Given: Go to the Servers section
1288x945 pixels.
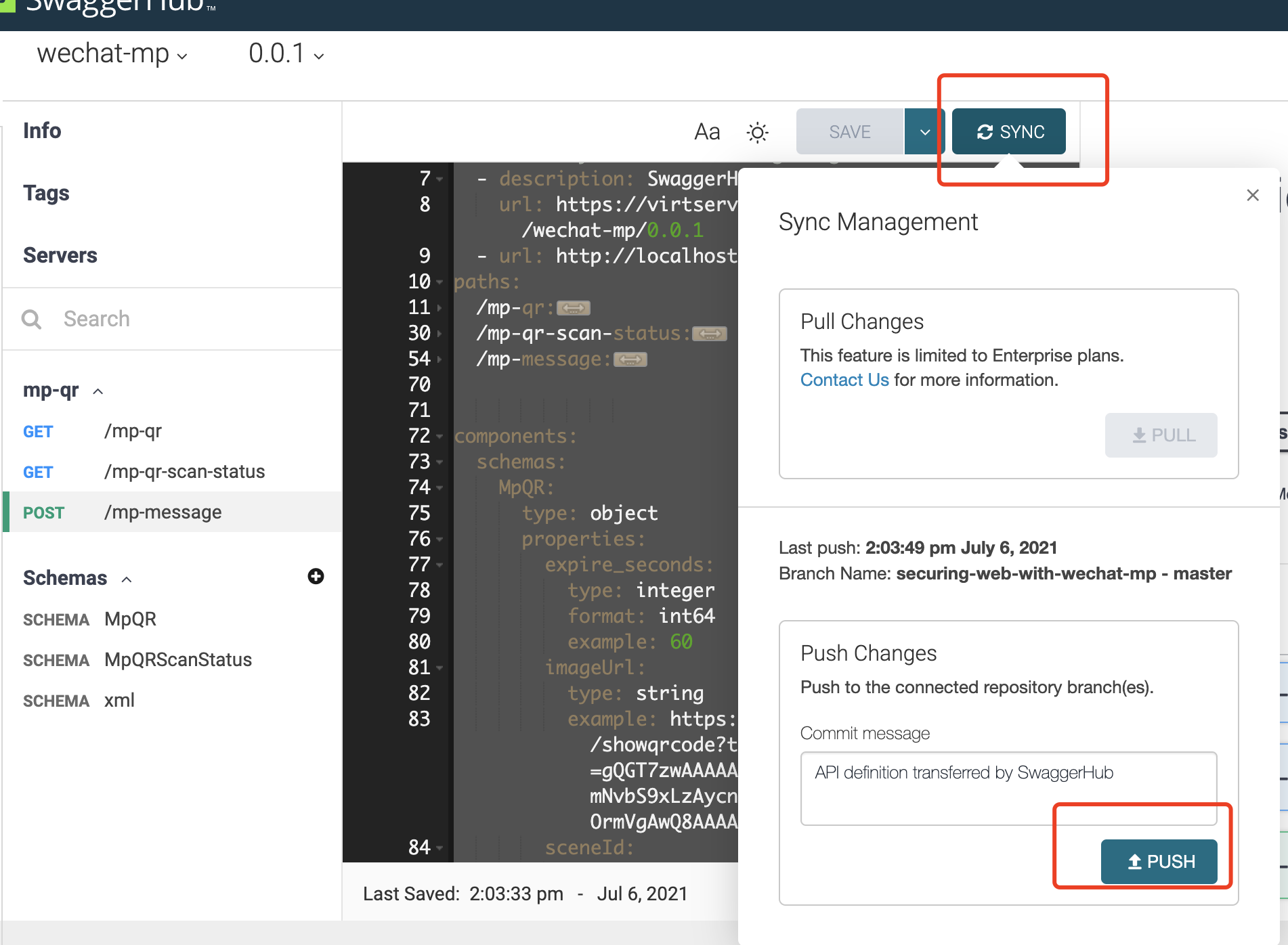Looking at the screenshot, I should [60, 255].
